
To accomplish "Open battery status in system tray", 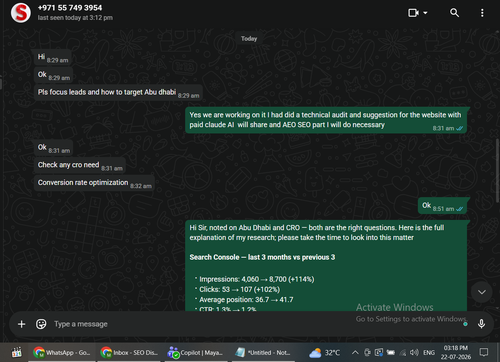I will [391, 352].
